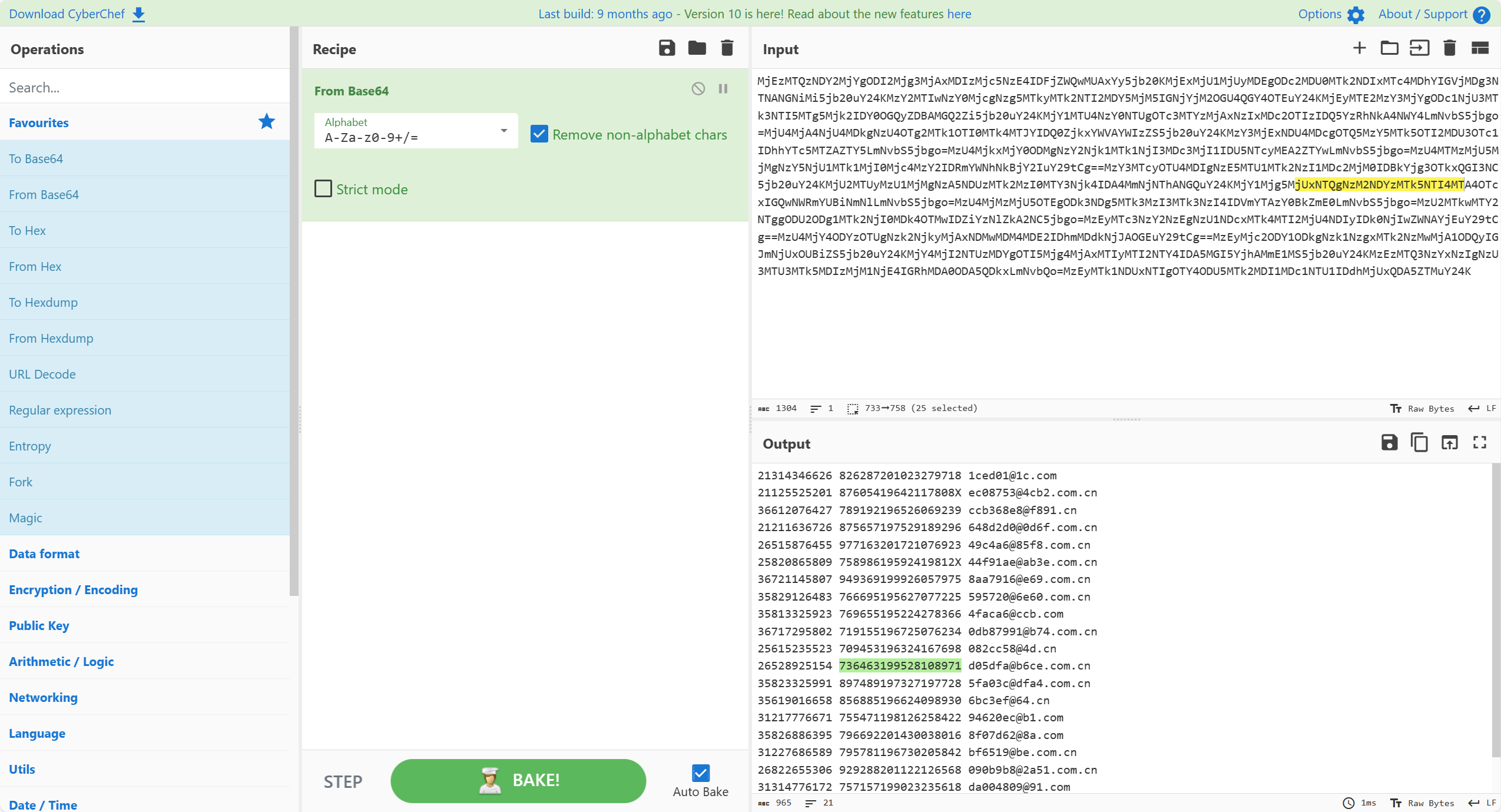Add a new input tab

1359,48
